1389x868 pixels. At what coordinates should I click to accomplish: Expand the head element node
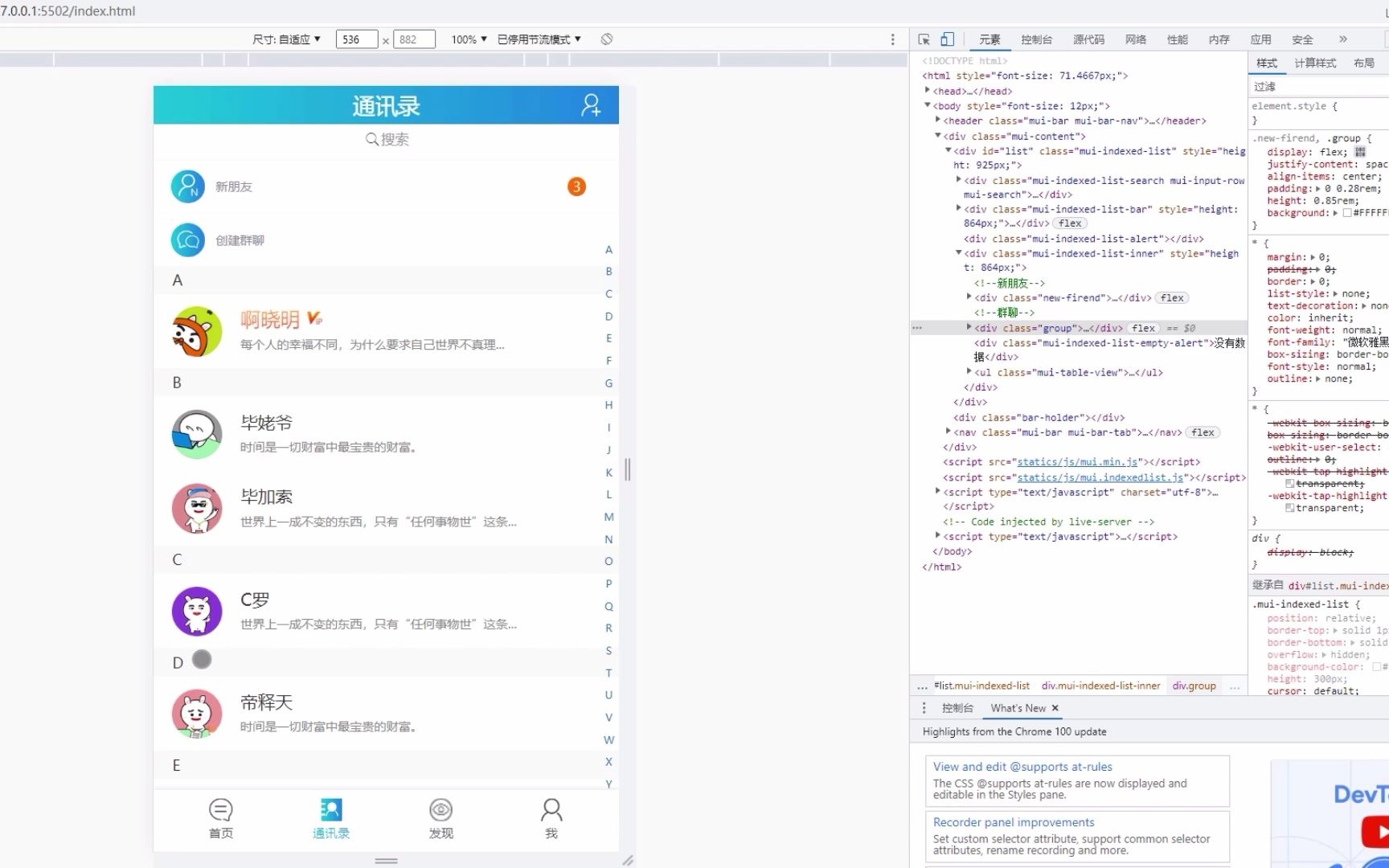[928, 91]
